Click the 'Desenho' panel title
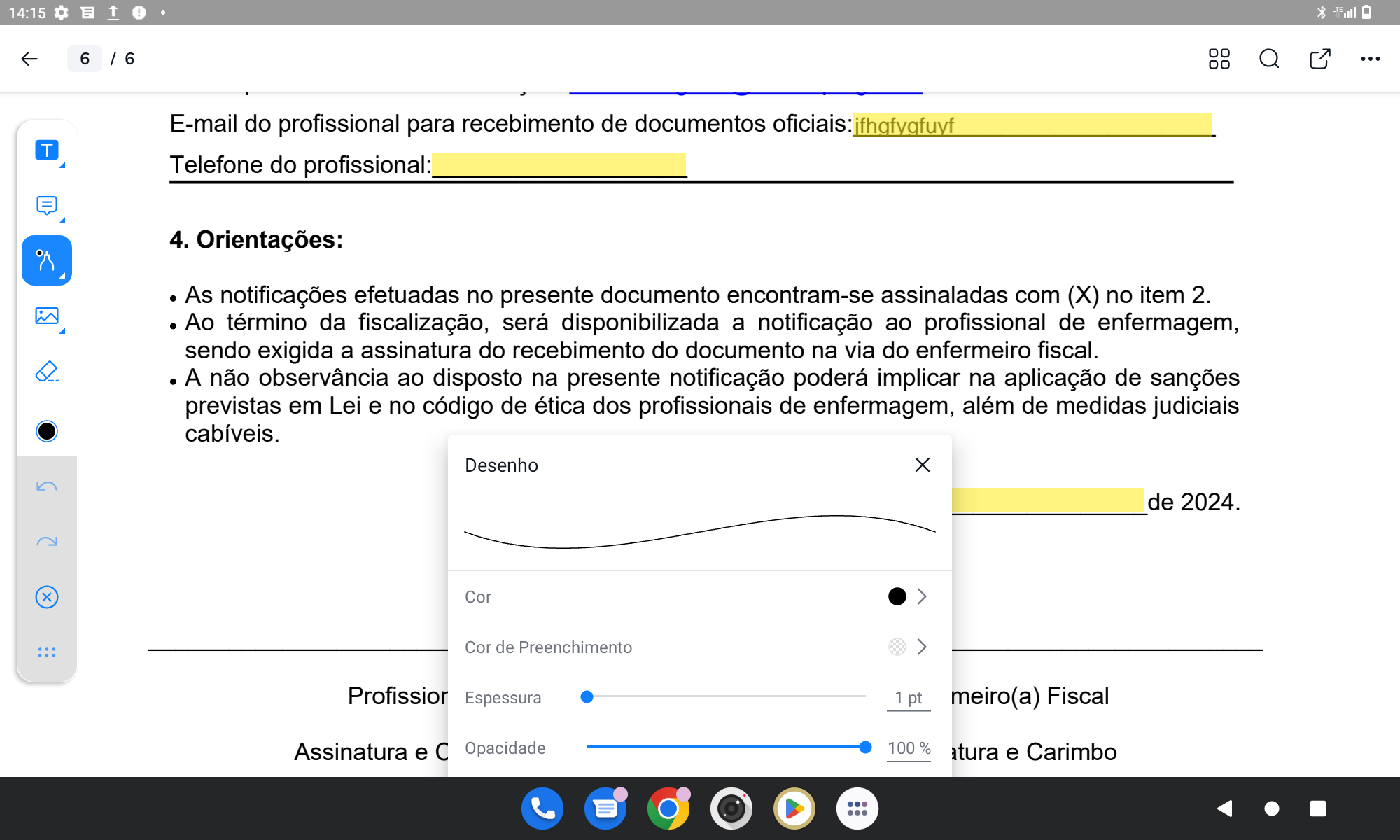Viewport: 1400px width, 840px height. click(x=501, y=465)
